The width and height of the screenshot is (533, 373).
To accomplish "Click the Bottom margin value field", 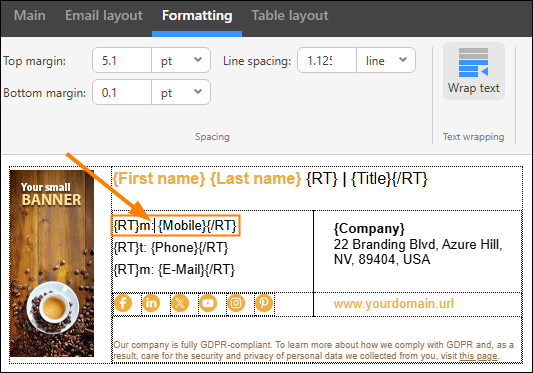I will tap(122, 92).
